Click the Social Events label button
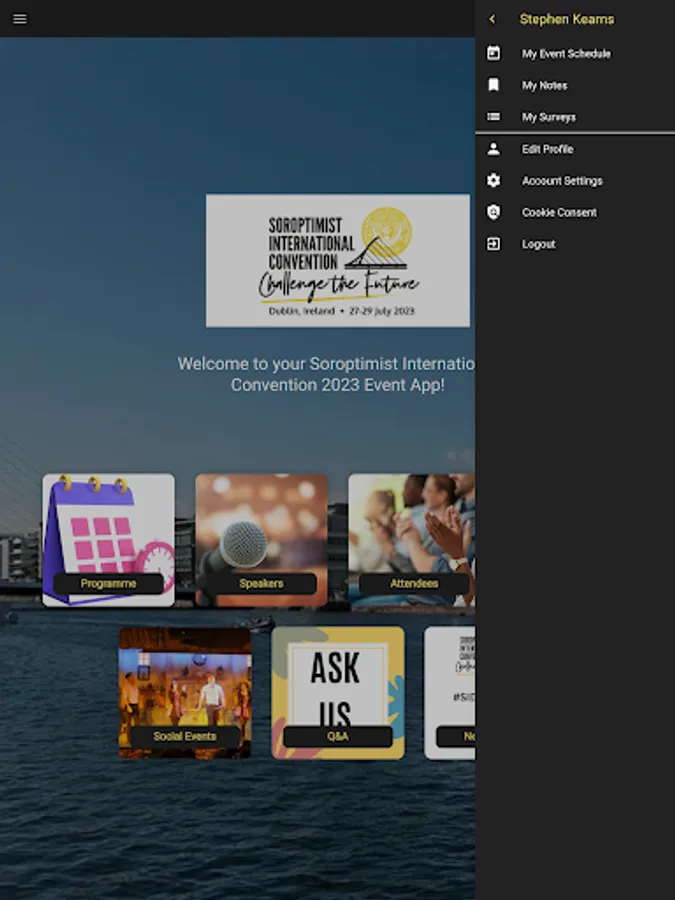 coord(185,736)
